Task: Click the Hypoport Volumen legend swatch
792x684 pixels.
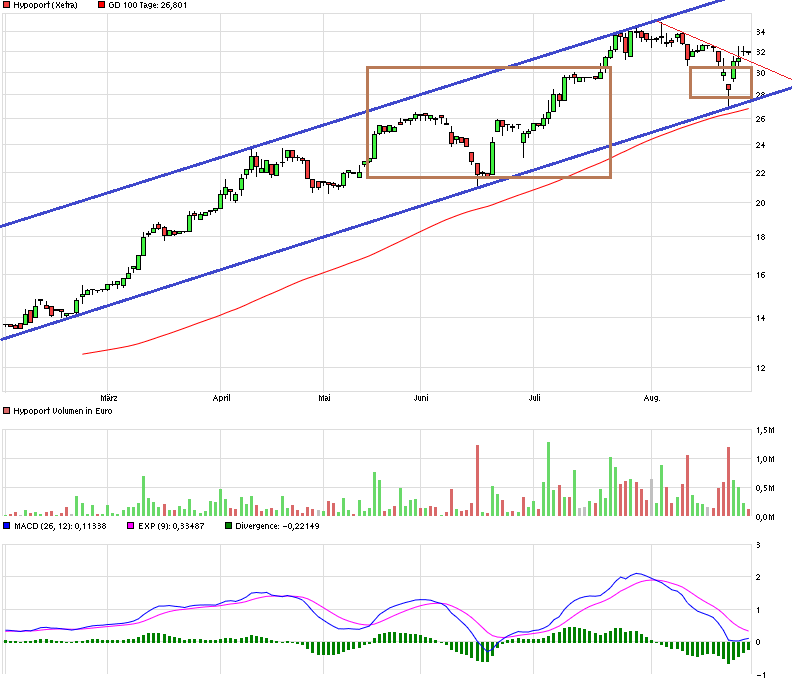Action: (7, 411)
